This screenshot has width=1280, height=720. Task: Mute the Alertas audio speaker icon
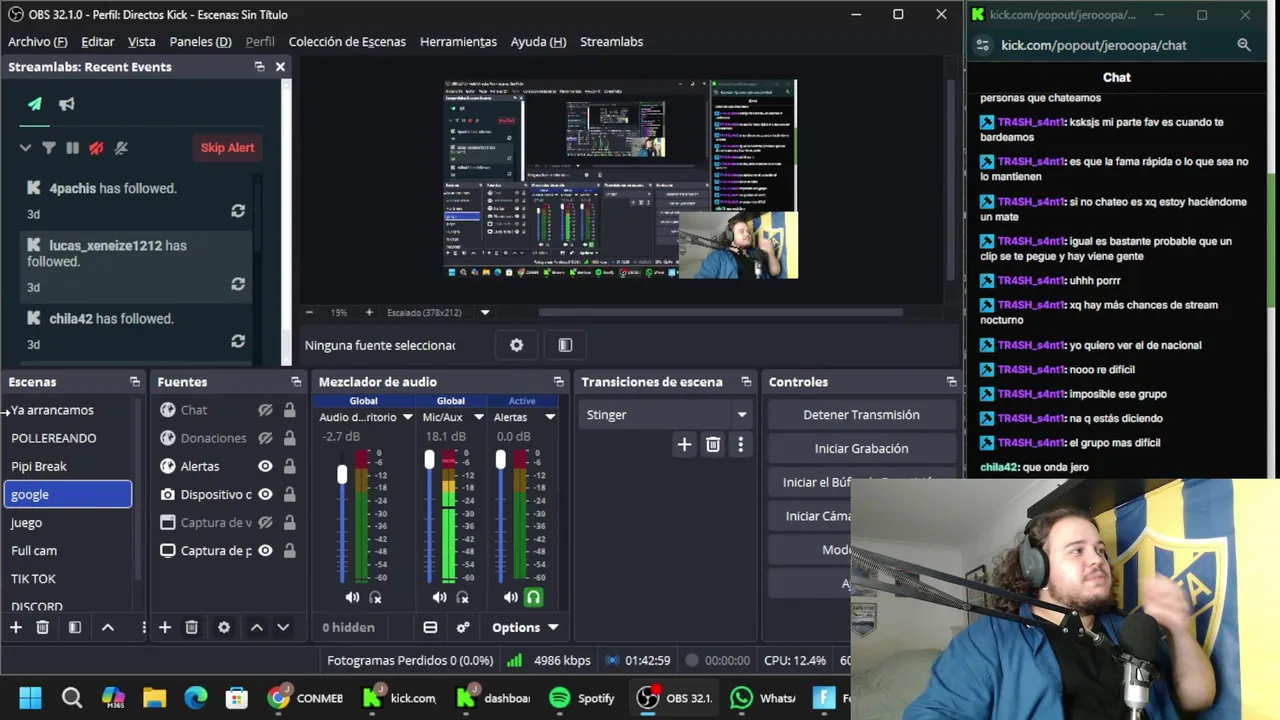(511, 597)
